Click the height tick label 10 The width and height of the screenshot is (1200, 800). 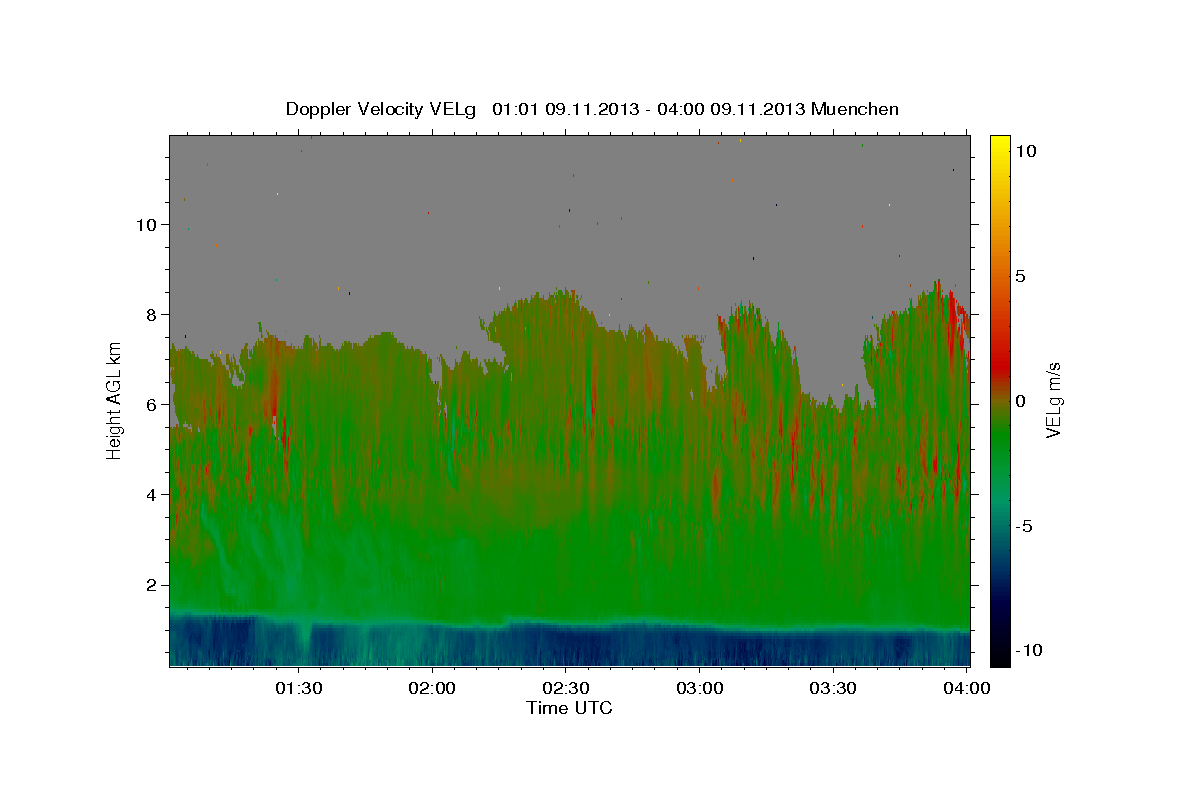147,224
